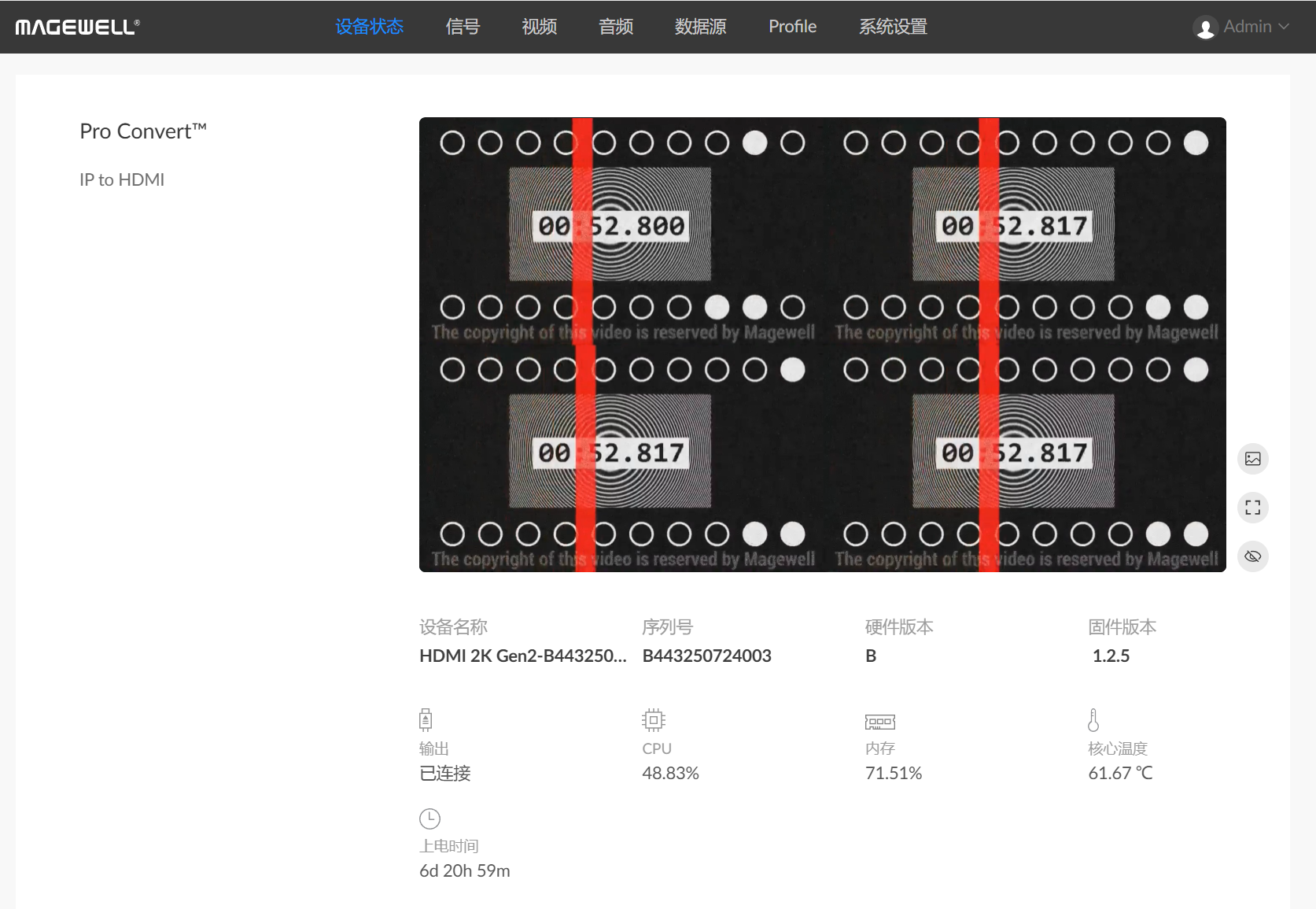The height and width of the screenshot is (909, 1316).
Task: Click the truncated device name HDMI 2K Gen2
Action: coord(522,656)
